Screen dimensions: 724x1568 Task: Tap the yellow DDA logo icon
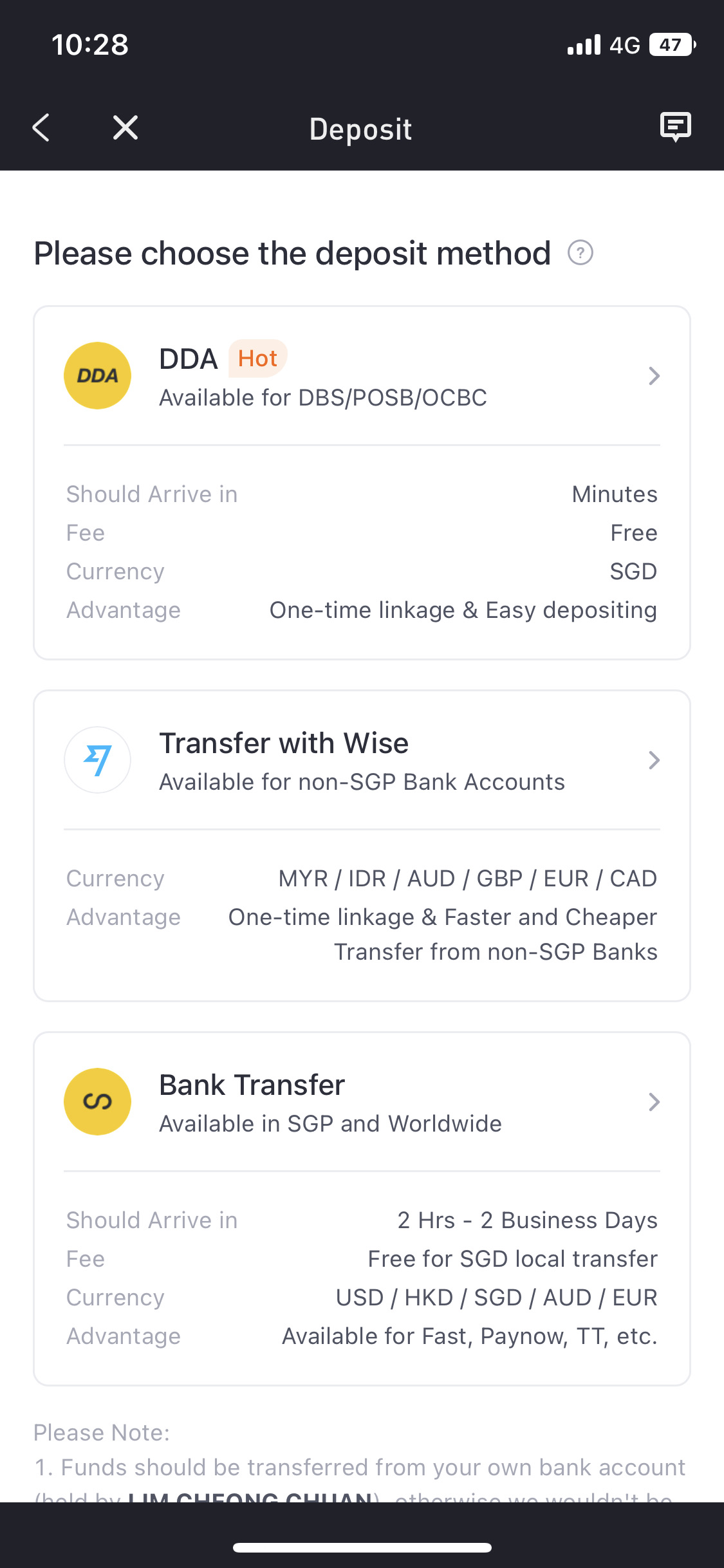tap(97, 375)
